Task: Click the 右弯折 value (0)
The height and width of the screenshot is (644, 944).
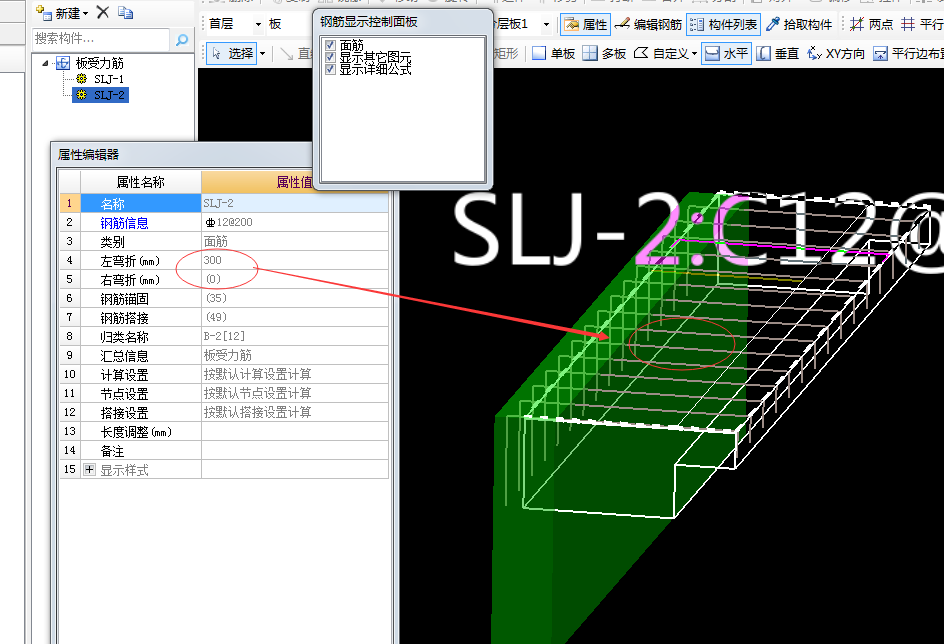Action: [x=213, y=279]
